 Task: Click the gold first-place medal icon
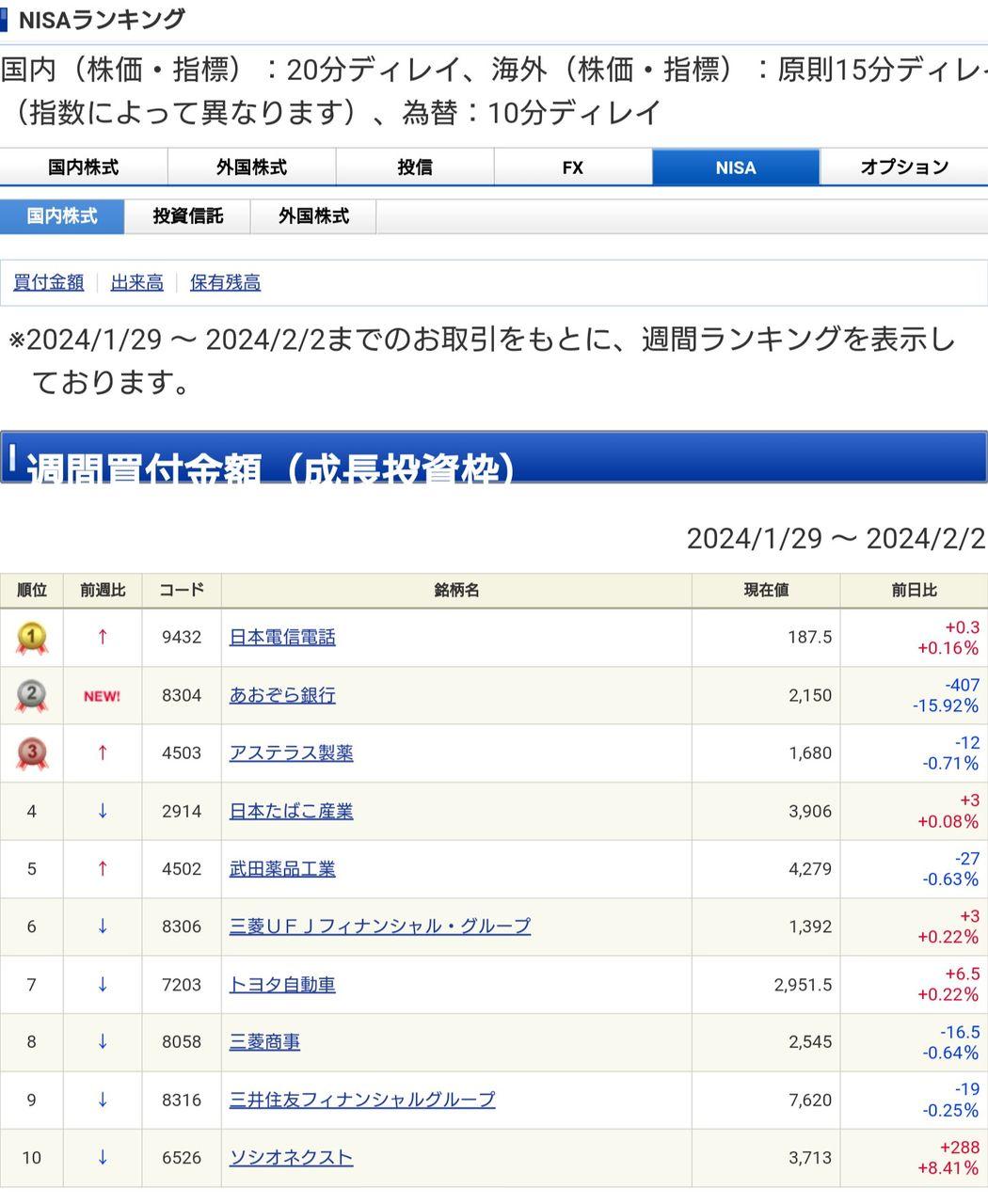click(x=31, y=637)
